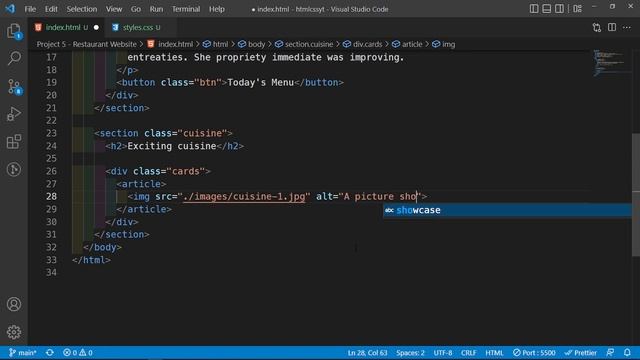The width and height of the screenshot is (640, 360).
Task: Click the main branch indicator
Action: point(22,353)
